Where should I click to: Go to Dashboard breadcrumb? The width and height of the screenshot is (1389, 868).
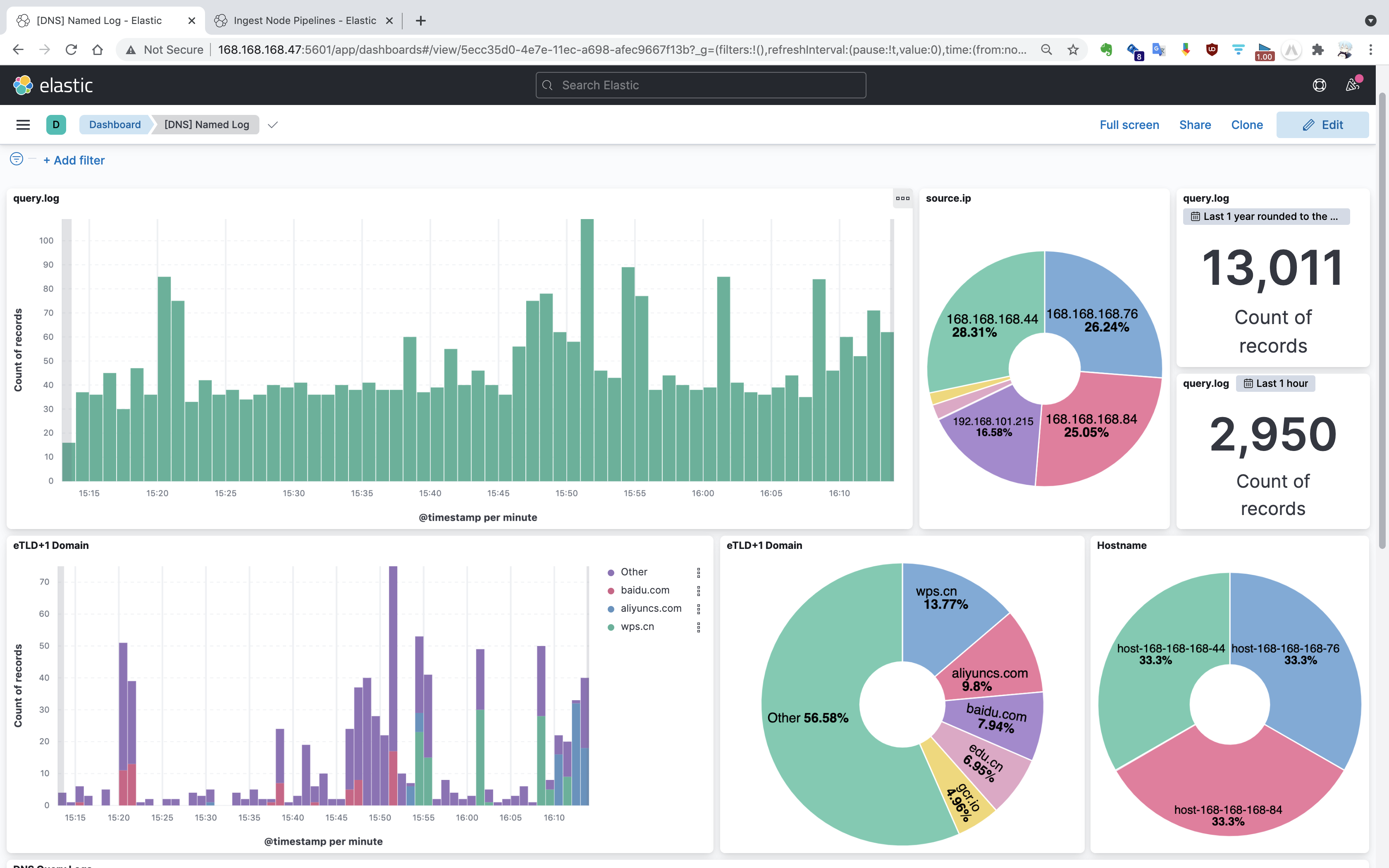click(x=115, y=124)
